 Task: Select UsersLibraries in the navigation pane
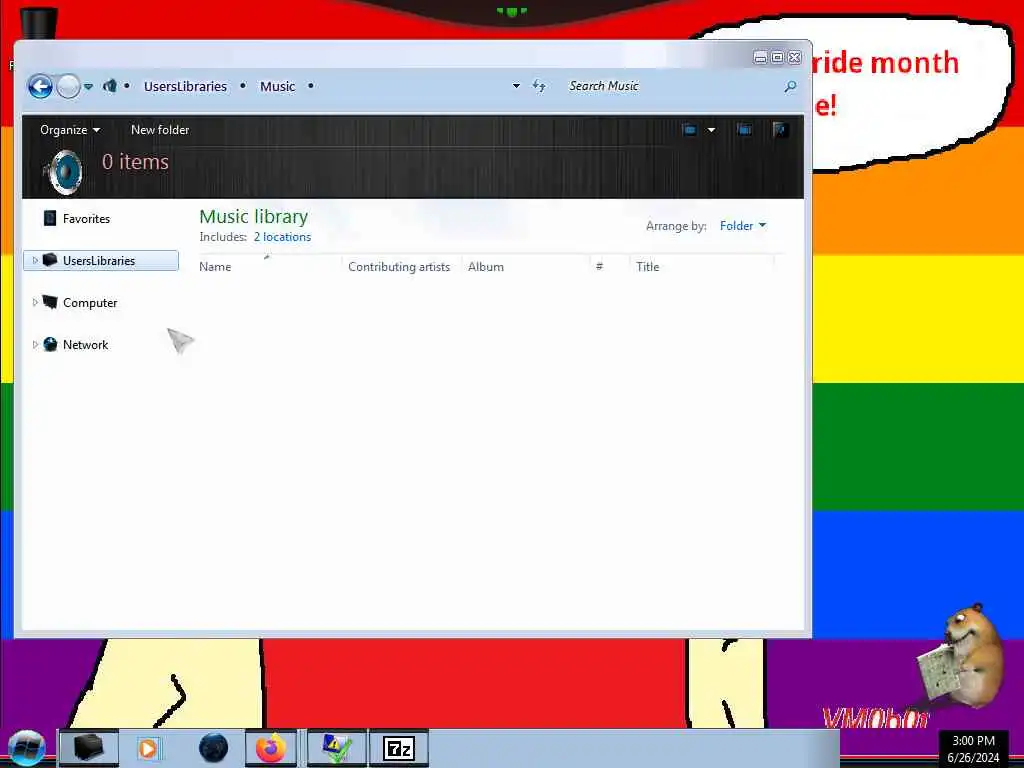pyautogui.click(x=99, y=261)
